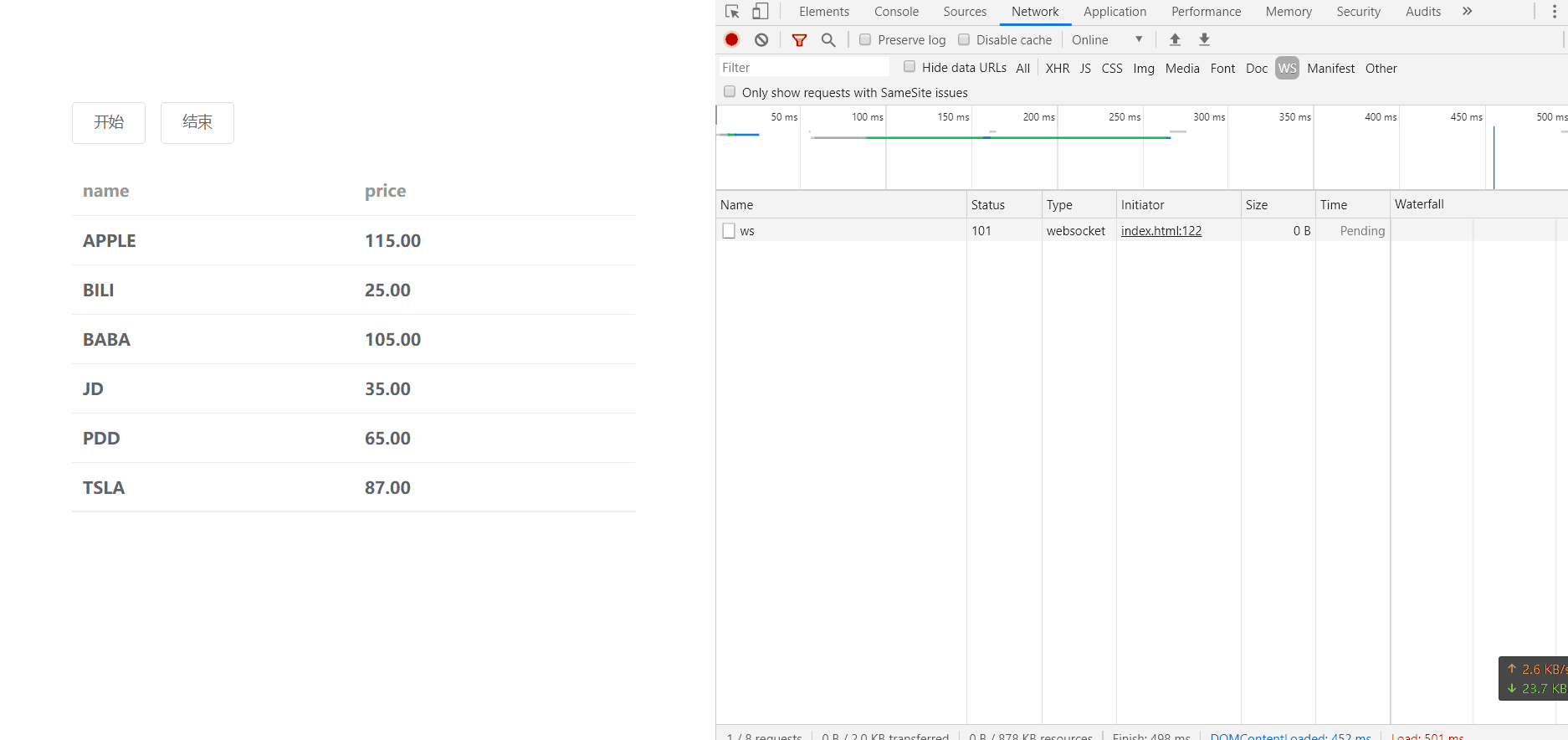1568x740 pixels.
Task: Click the Waterfall column header
Action: (1478, 204)
